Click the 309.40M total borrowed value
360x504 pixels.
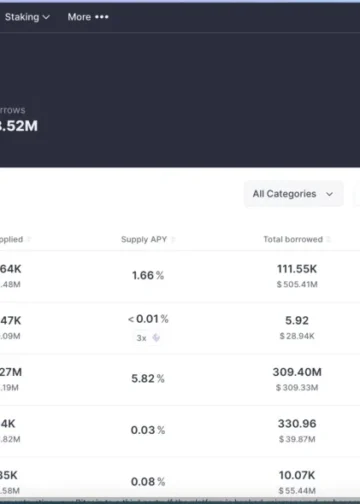click(x=297, y=372)
